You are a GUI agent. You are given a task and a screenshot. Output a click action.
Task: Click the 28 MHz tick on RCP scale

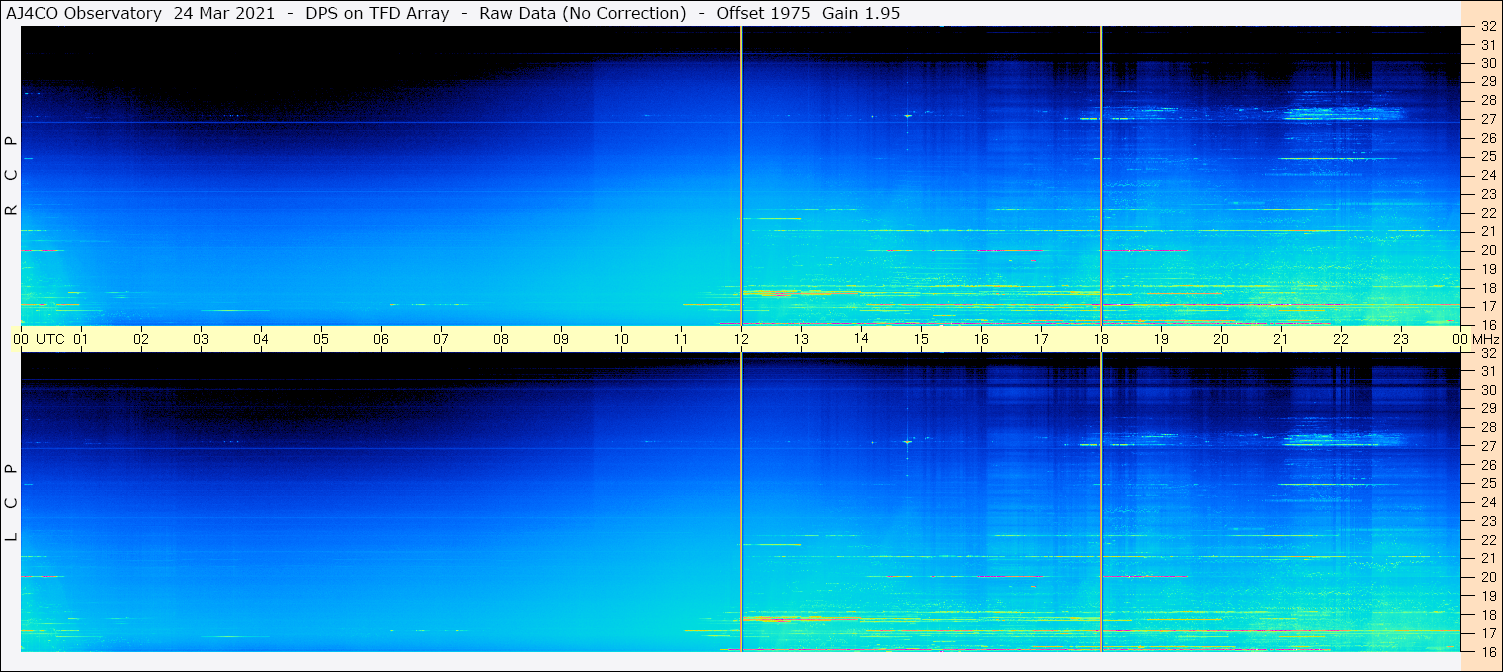pos(1488,100)
